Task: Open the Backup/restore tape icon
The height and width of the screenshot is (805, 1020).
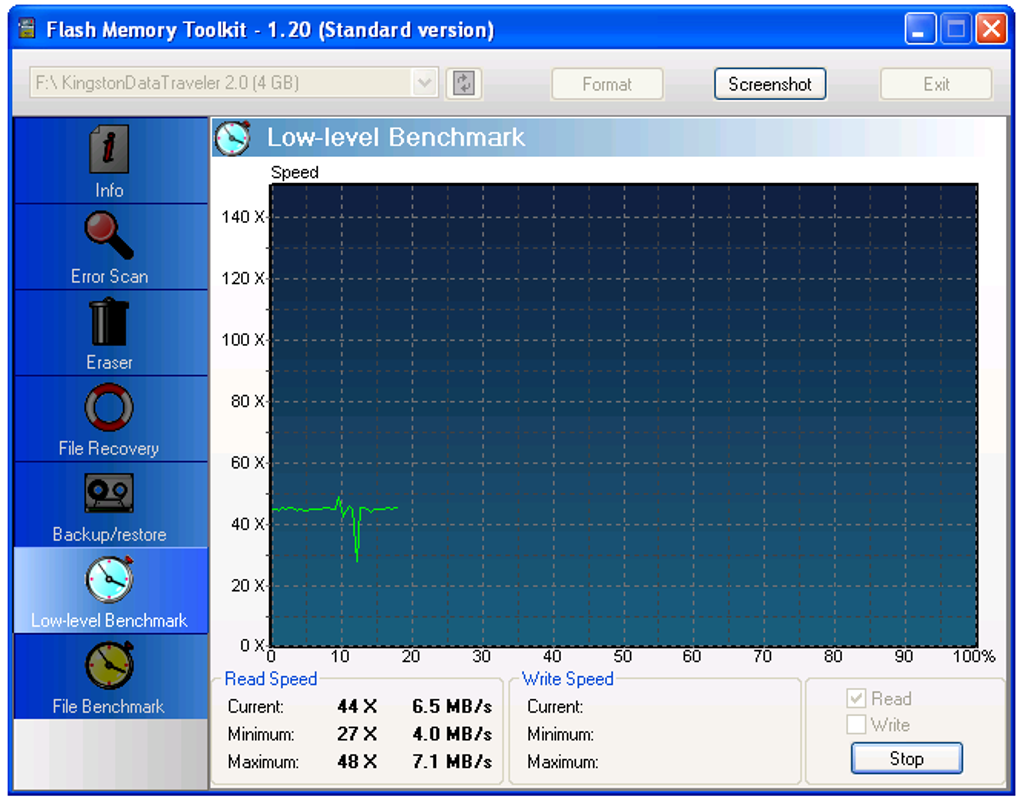Action: pyautogui.click(x=109, y=493)
